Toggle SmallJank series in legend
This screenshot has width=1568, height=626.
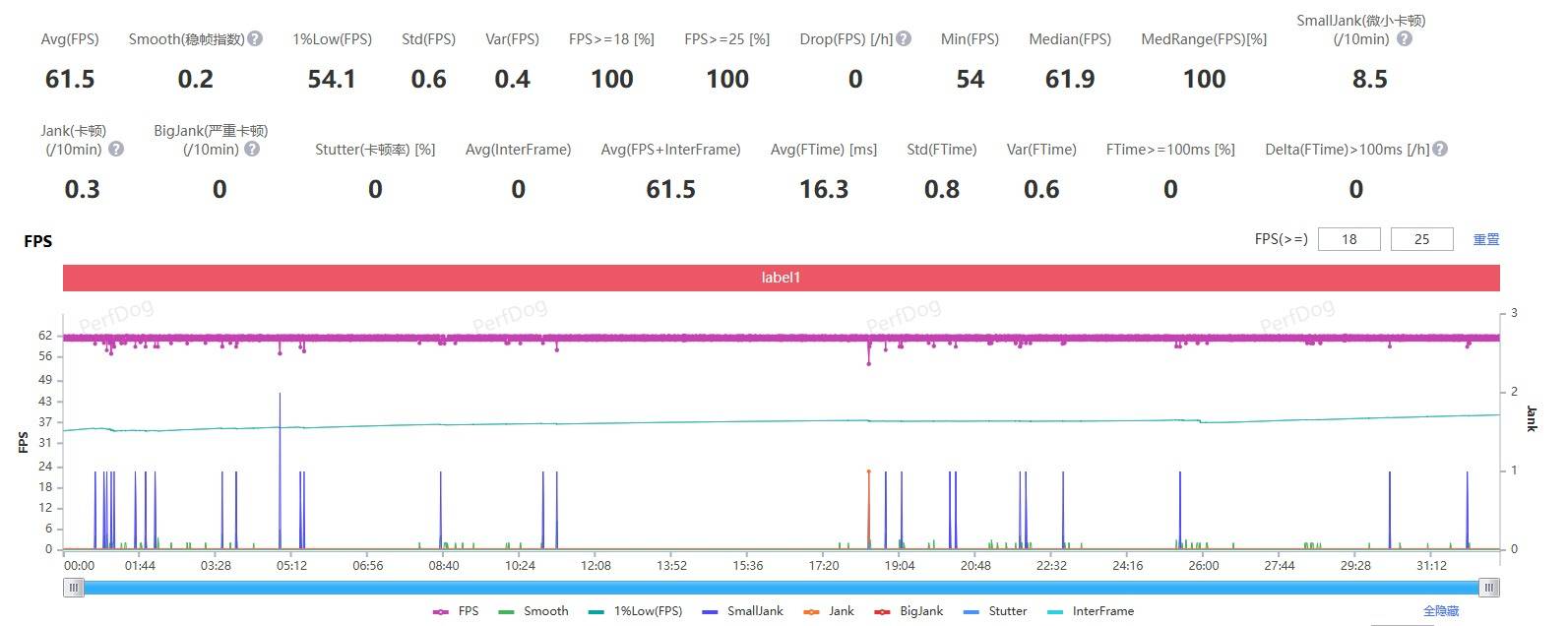pos(743,611)
